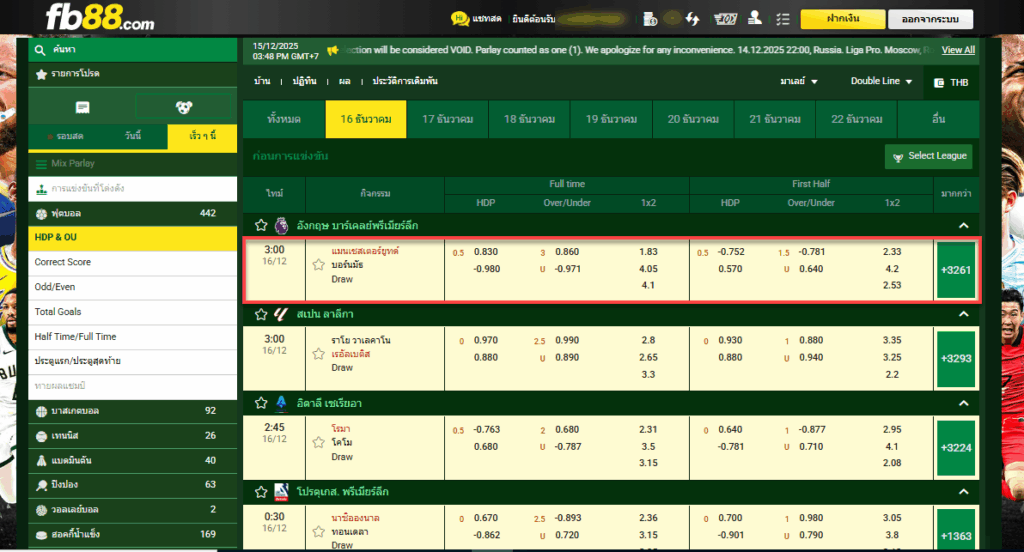Click the ฝากเงิน deposit button
The width and height of the screenshot is (1024, 552).
[843, 19]
